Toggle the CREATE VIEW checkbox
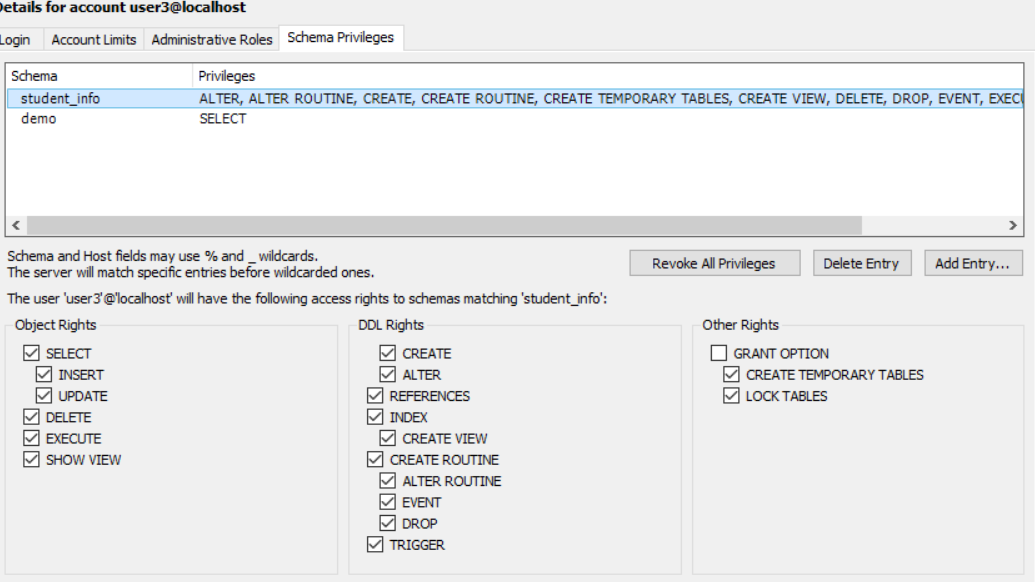 pyautogui.click(x=388, y=438)
